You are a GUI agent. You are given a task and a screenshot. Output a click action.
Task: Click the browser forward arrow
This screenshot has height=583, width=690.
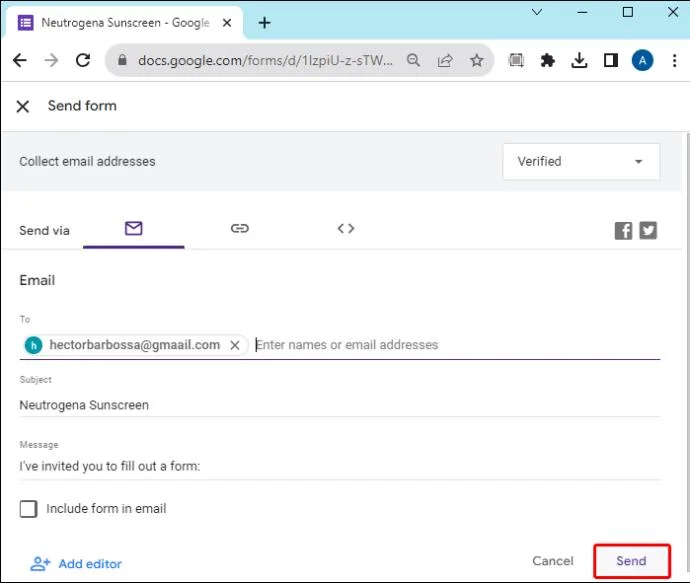[x=51, y=60]
